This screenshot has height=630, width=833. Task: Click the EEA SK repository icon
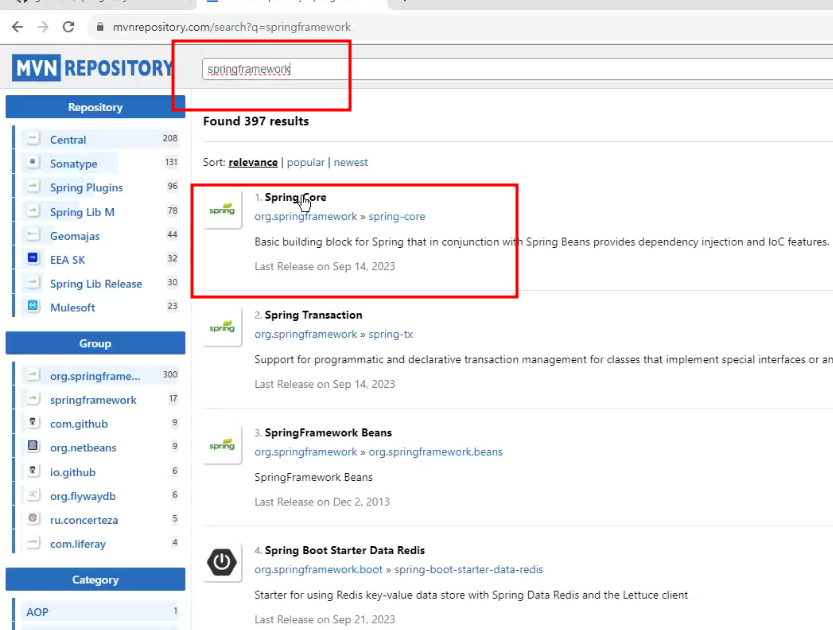[33, 259]
